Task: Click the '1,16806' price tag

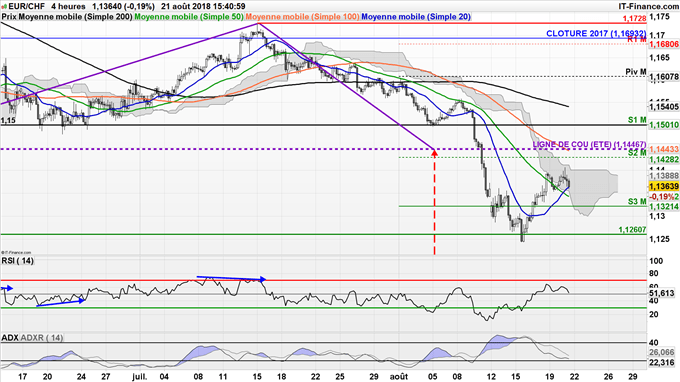Action: pos(664,44)
